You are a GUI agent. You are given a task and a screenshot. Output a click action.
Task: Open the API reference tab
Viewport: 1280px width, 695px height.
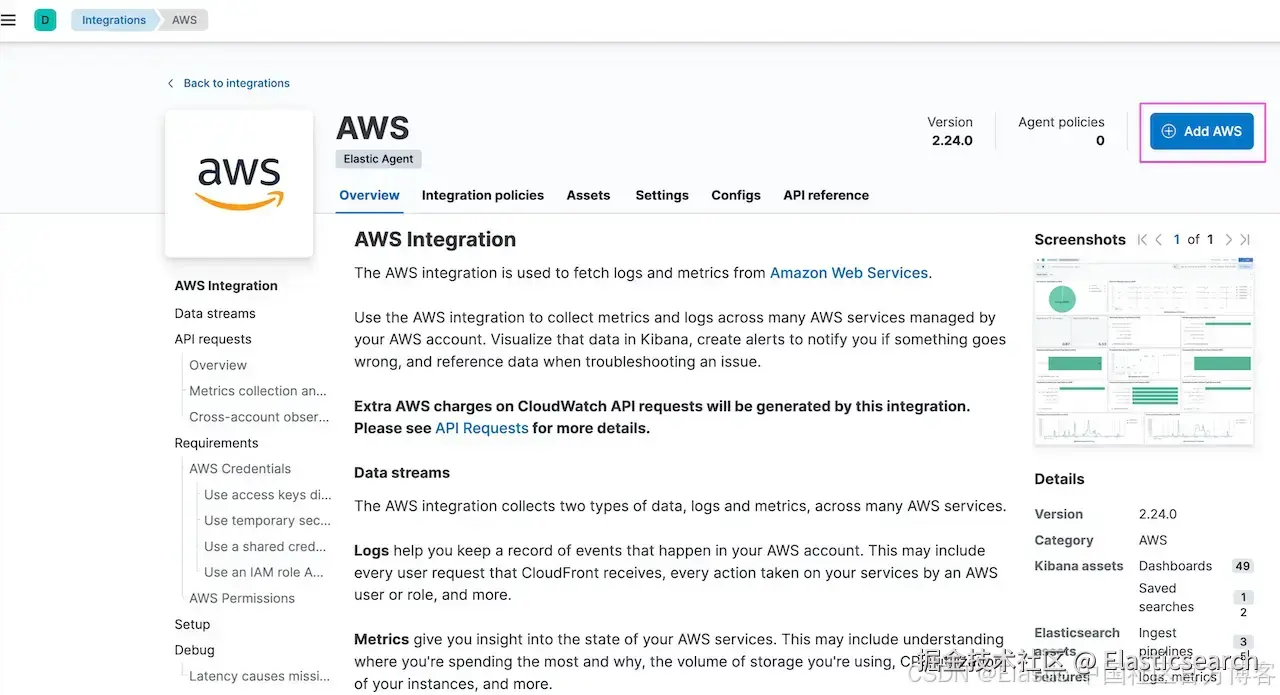[826, 195]
